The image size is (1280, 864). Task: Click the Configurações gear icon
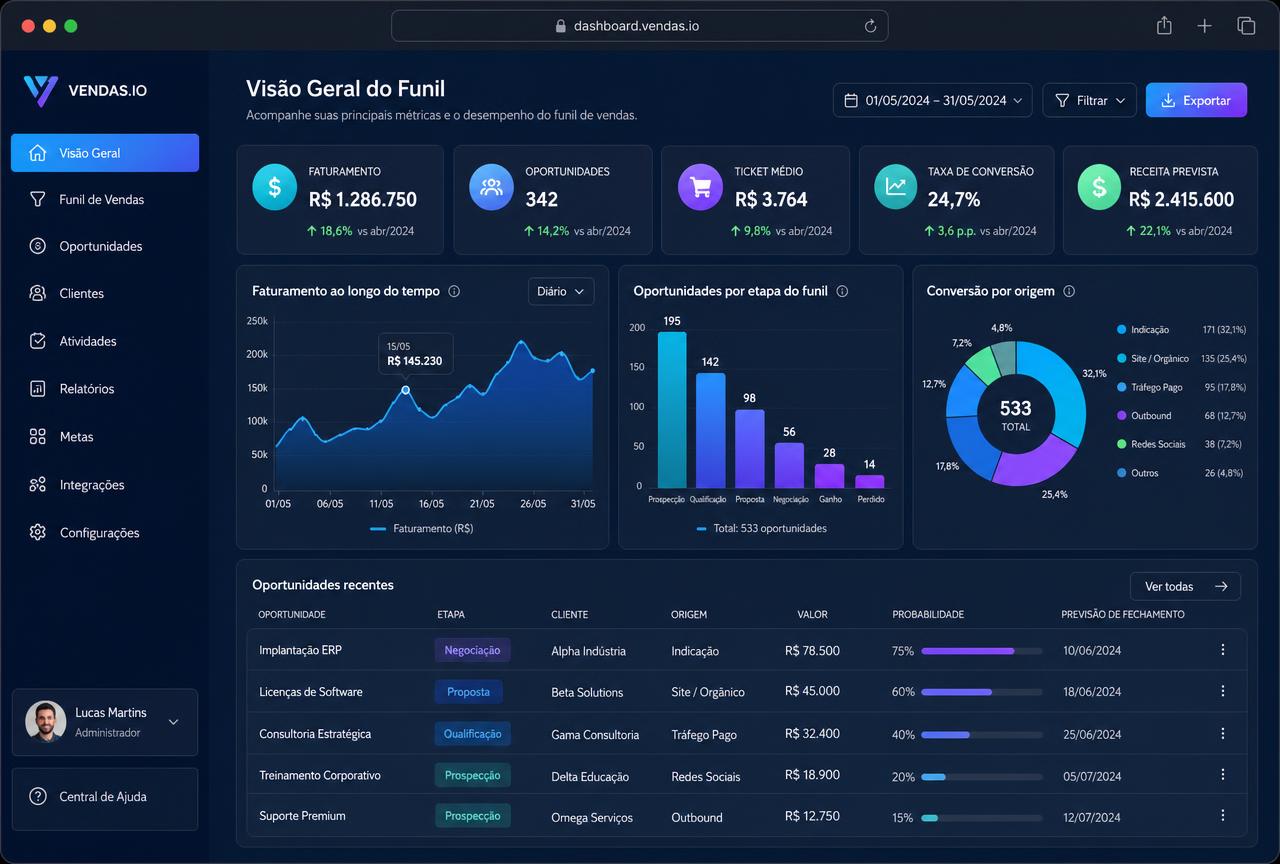point(38,532)
